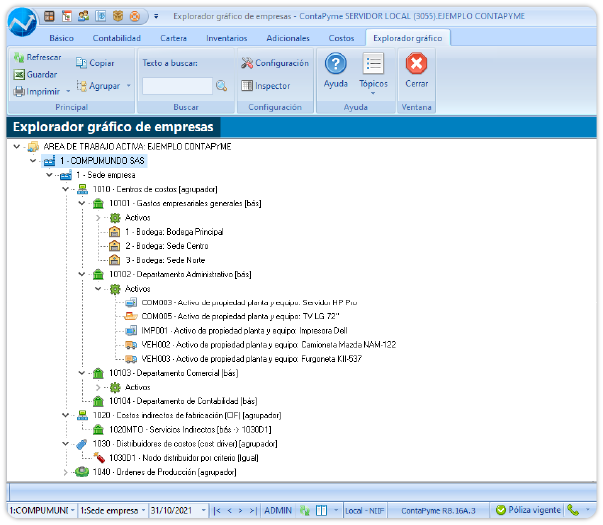Click the ContaPyme application logo button
Screen dimensions: 603x525
[x=22, y=22]
